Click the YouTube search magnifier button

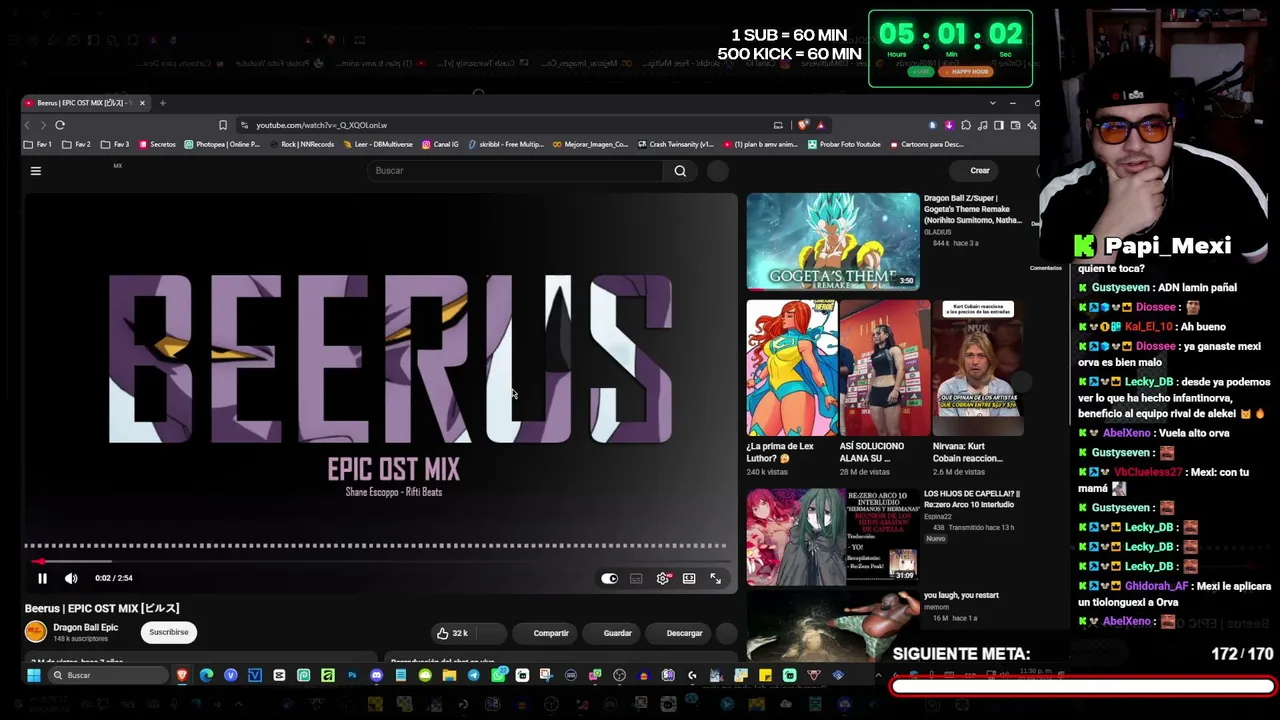coord(680,171)
